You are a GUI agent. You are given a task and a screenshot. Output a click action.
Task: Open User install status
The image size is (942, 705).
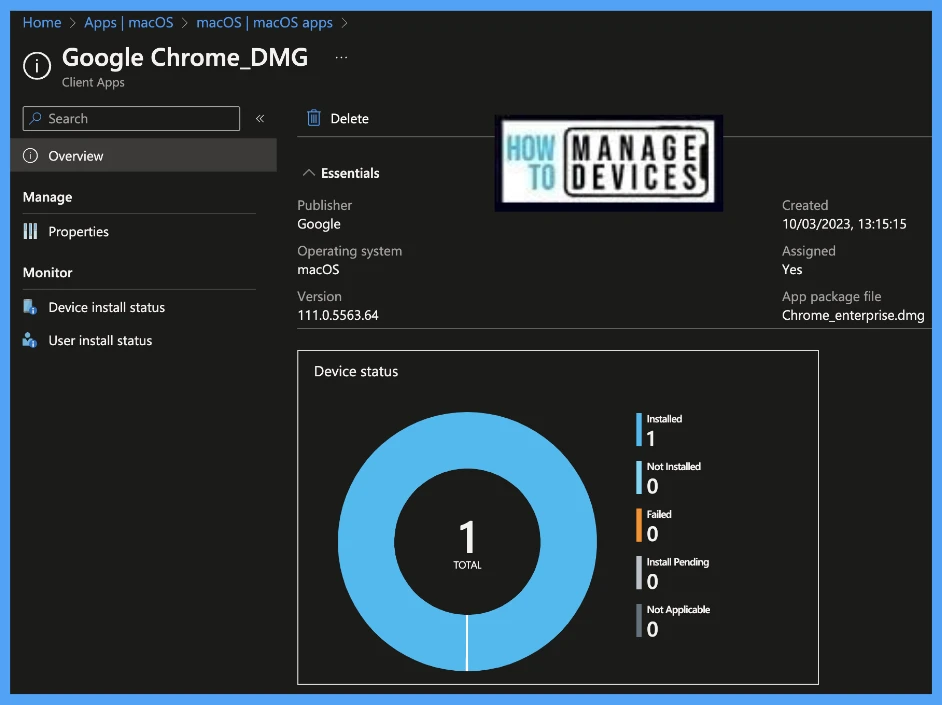100,340
